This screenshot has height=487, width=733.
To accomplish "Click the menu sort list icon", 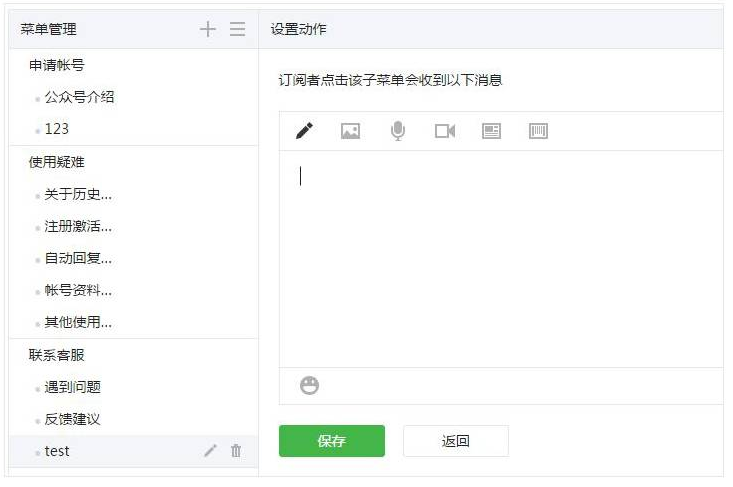I will pyautogui.click(x=237, y=29).
